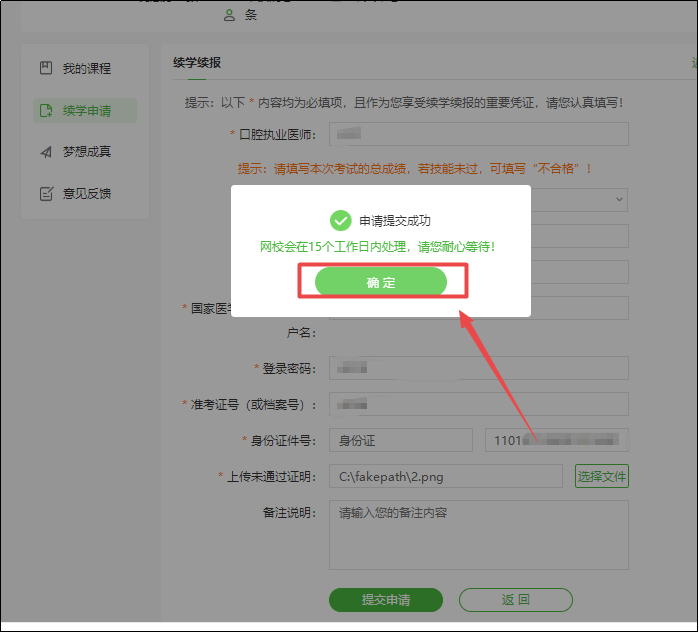Click the 返回 button

tap(515, 600)
